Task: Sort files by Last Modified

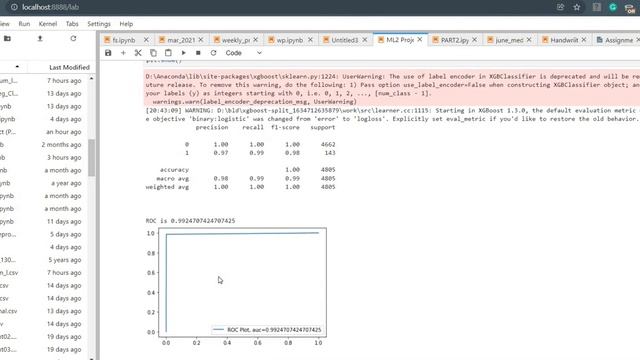Action: [69, 67]
